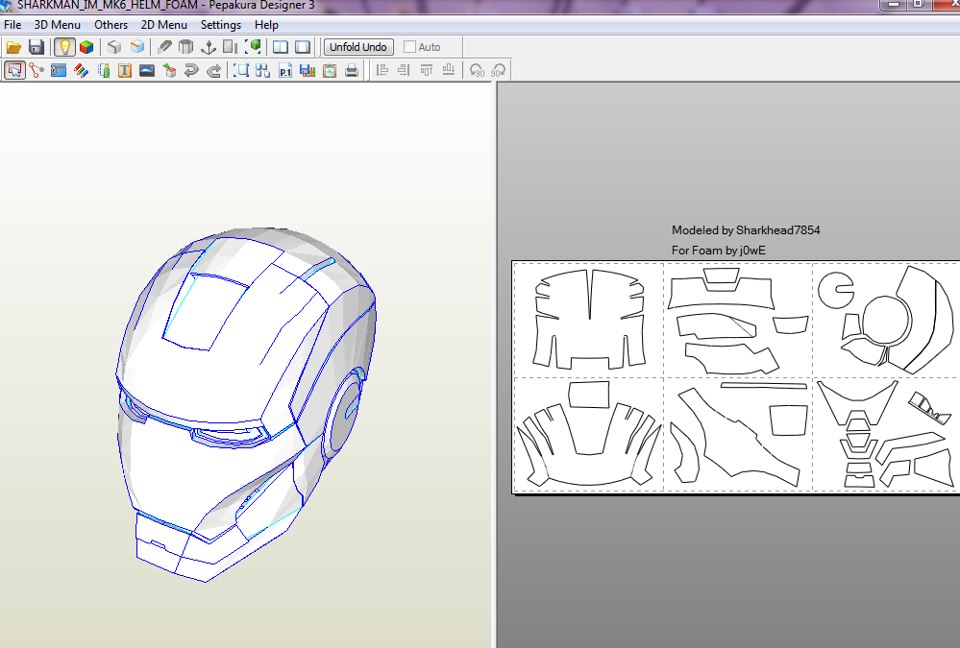960x648 pixels.
Task: Select the edge color crayons tool
Action: tap(81, 70)
